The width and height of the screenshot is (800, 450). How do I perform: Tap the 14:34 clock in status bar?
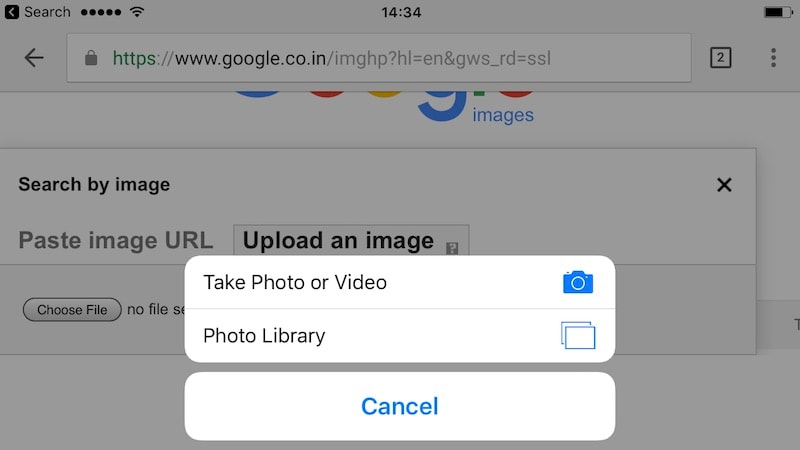click(x=401, y=12)
